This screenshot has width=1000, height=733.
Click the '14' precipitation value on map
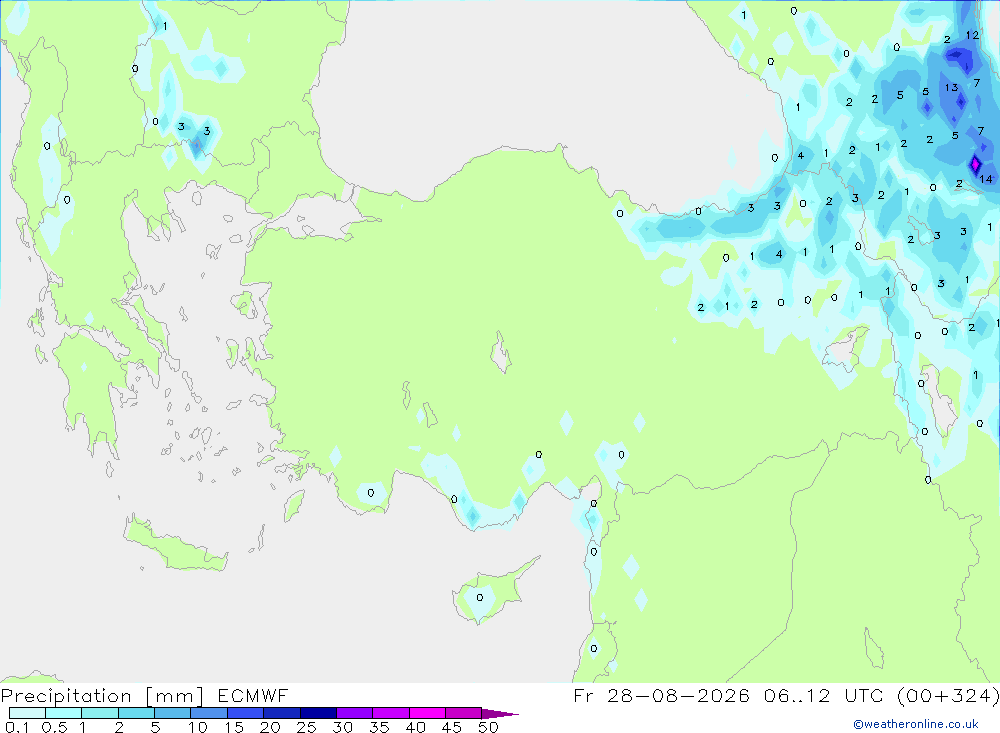986,179
